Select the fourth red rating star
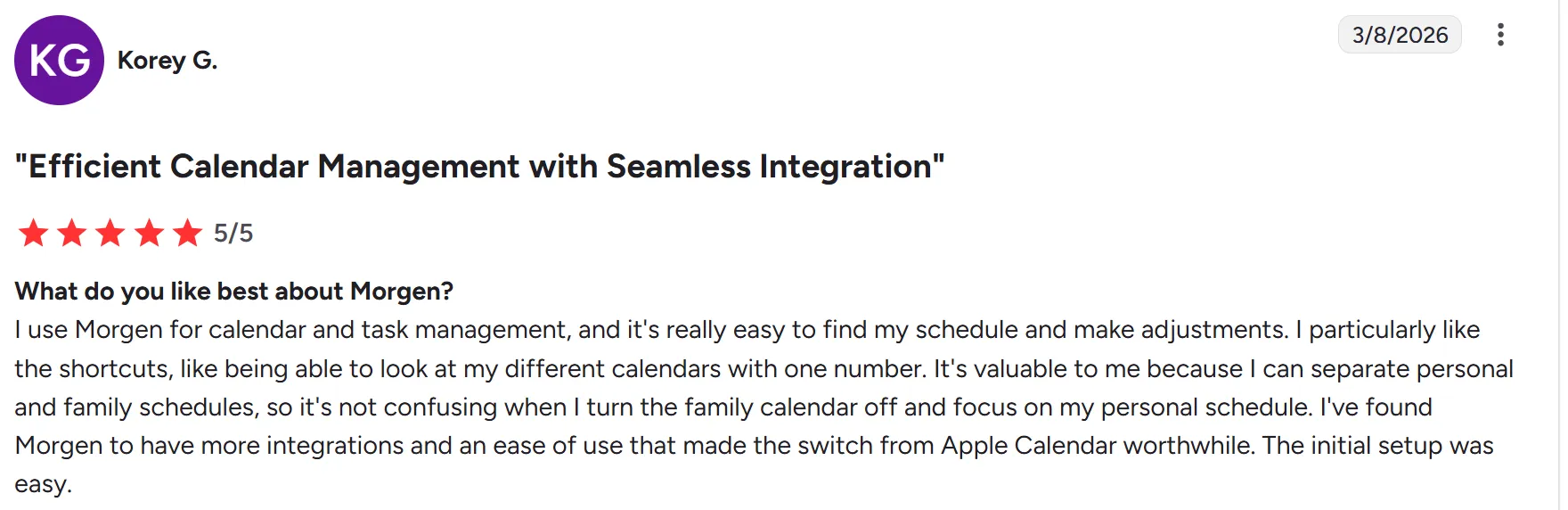Image resolution: width=1568 pixels, height=510 pixels. click(149, 233)
